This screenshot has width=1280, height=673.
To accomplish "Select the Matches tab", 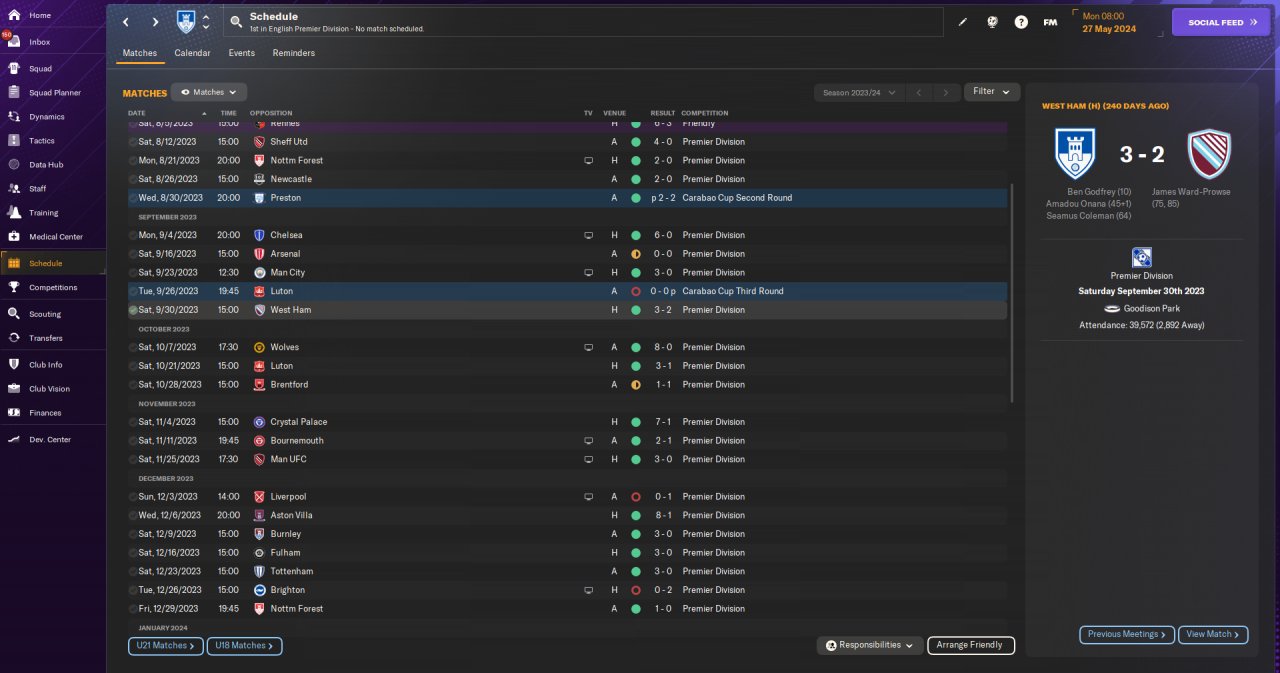I will point(140,53).
